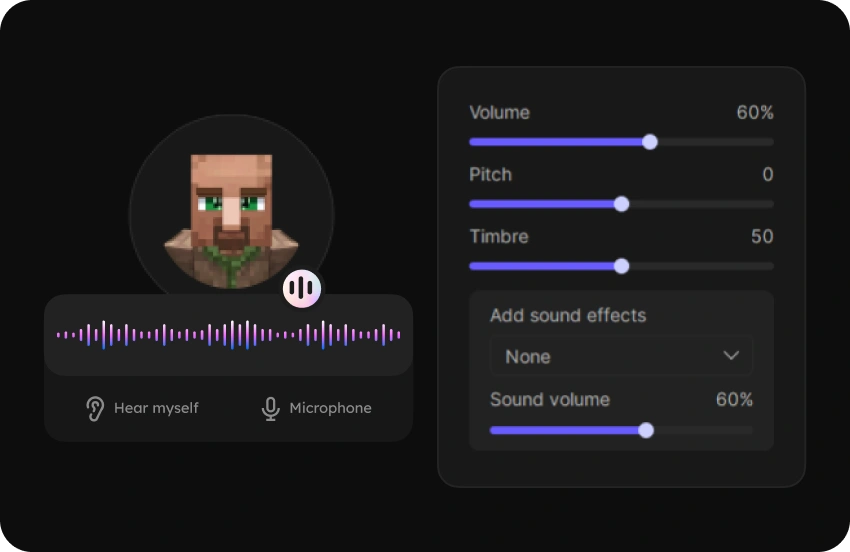This screenshot has height=552, width=850.
Task: Click the Volume slider handle
Action: click(x=650, y=142)
